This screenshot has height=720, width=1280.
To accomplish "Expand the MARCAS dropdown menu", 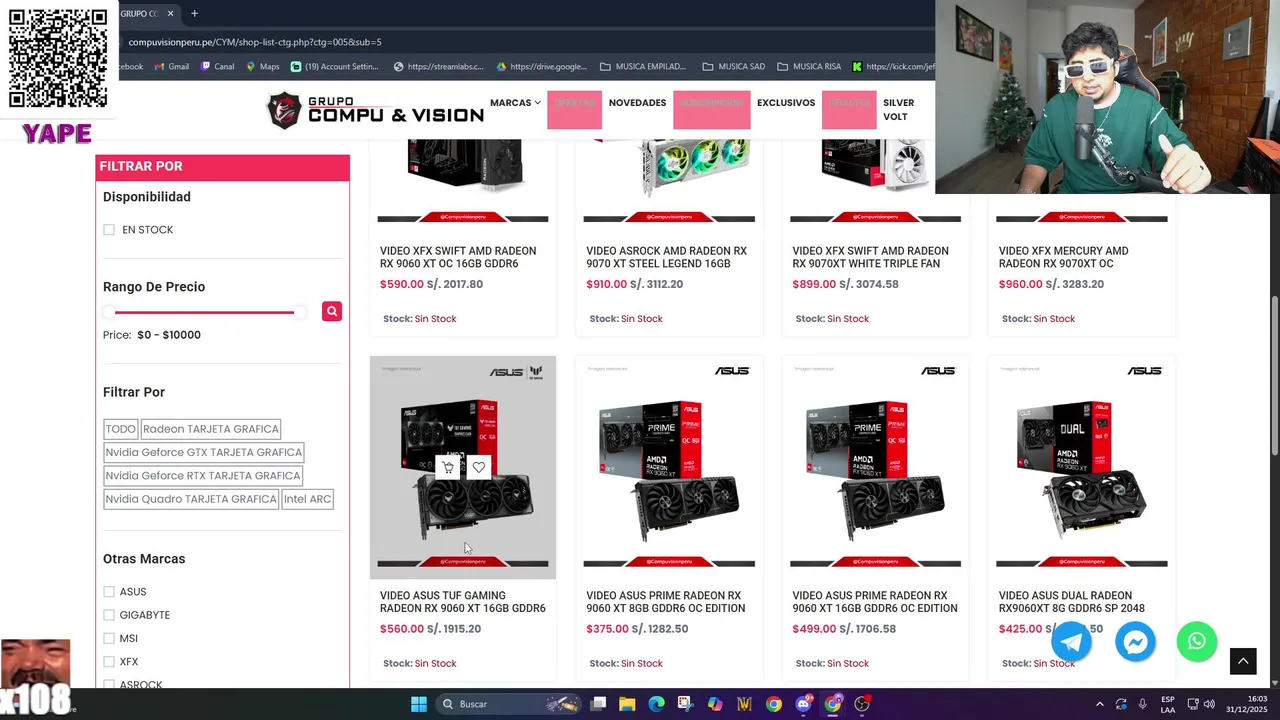I will click(x=515, y=103).
